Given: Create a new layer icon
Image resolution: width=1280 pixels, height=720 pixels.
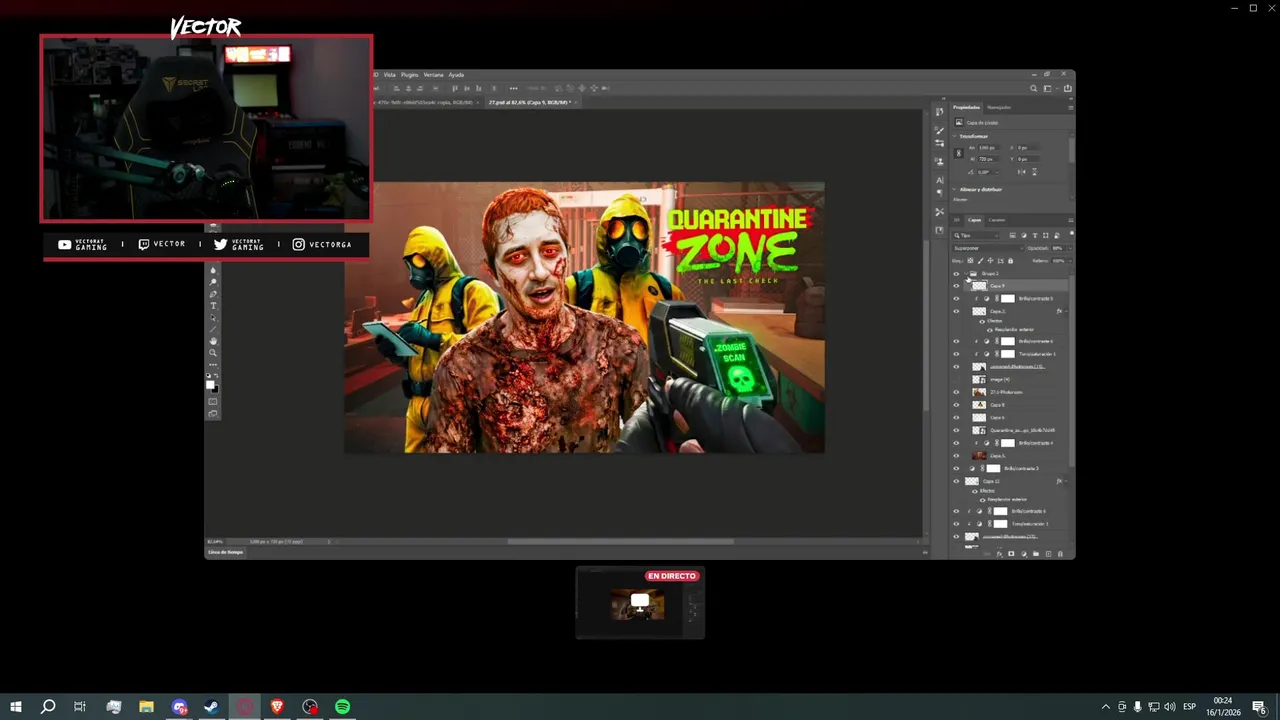Looking at the screenshot, I should click(x=1049, y=554).
